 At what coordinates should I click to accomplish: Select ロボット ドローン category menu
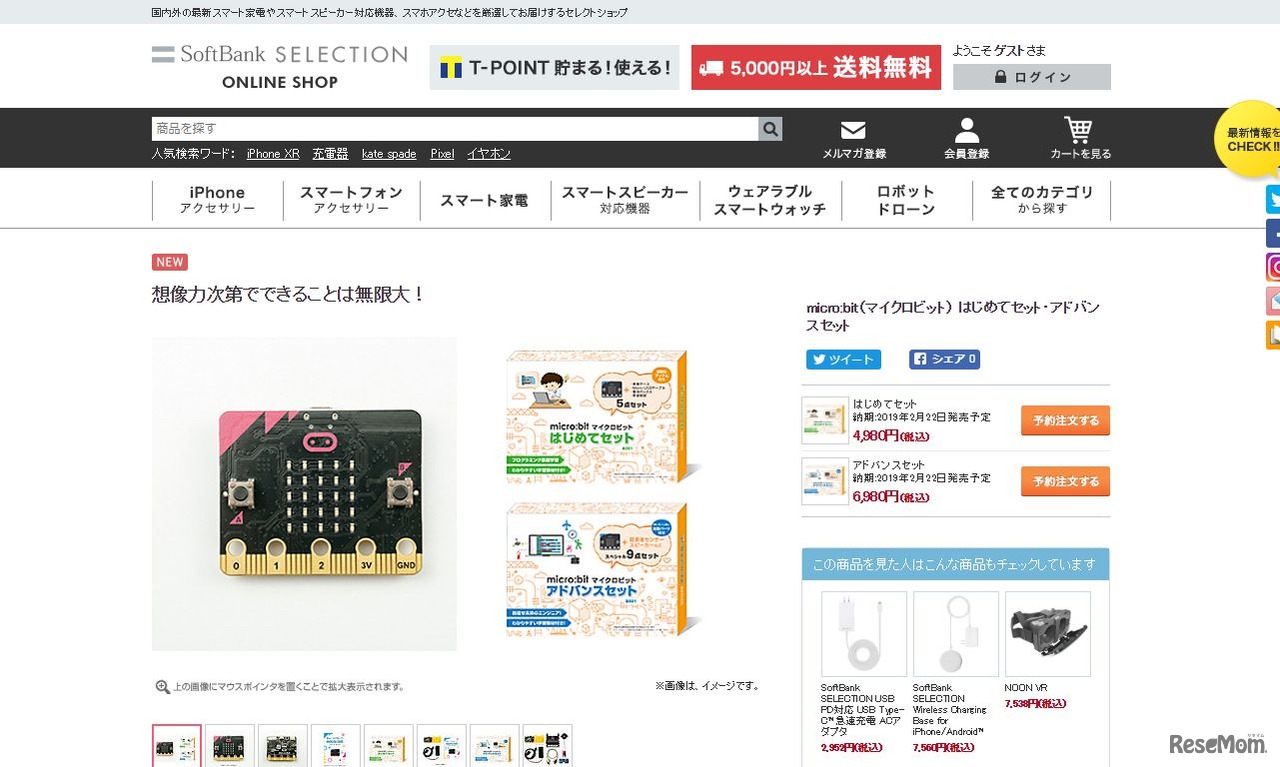point(906,200)
